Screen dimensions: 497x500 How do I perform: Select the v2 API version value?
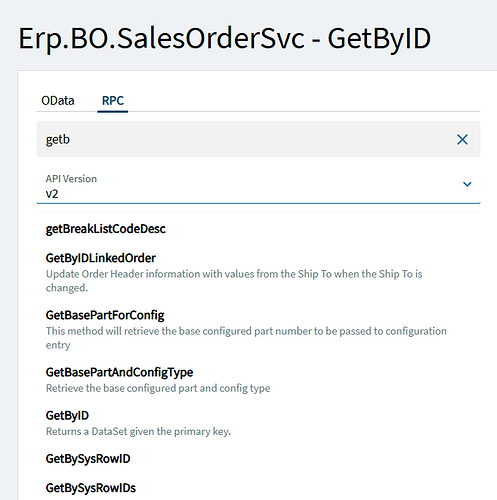click(52, 194)
